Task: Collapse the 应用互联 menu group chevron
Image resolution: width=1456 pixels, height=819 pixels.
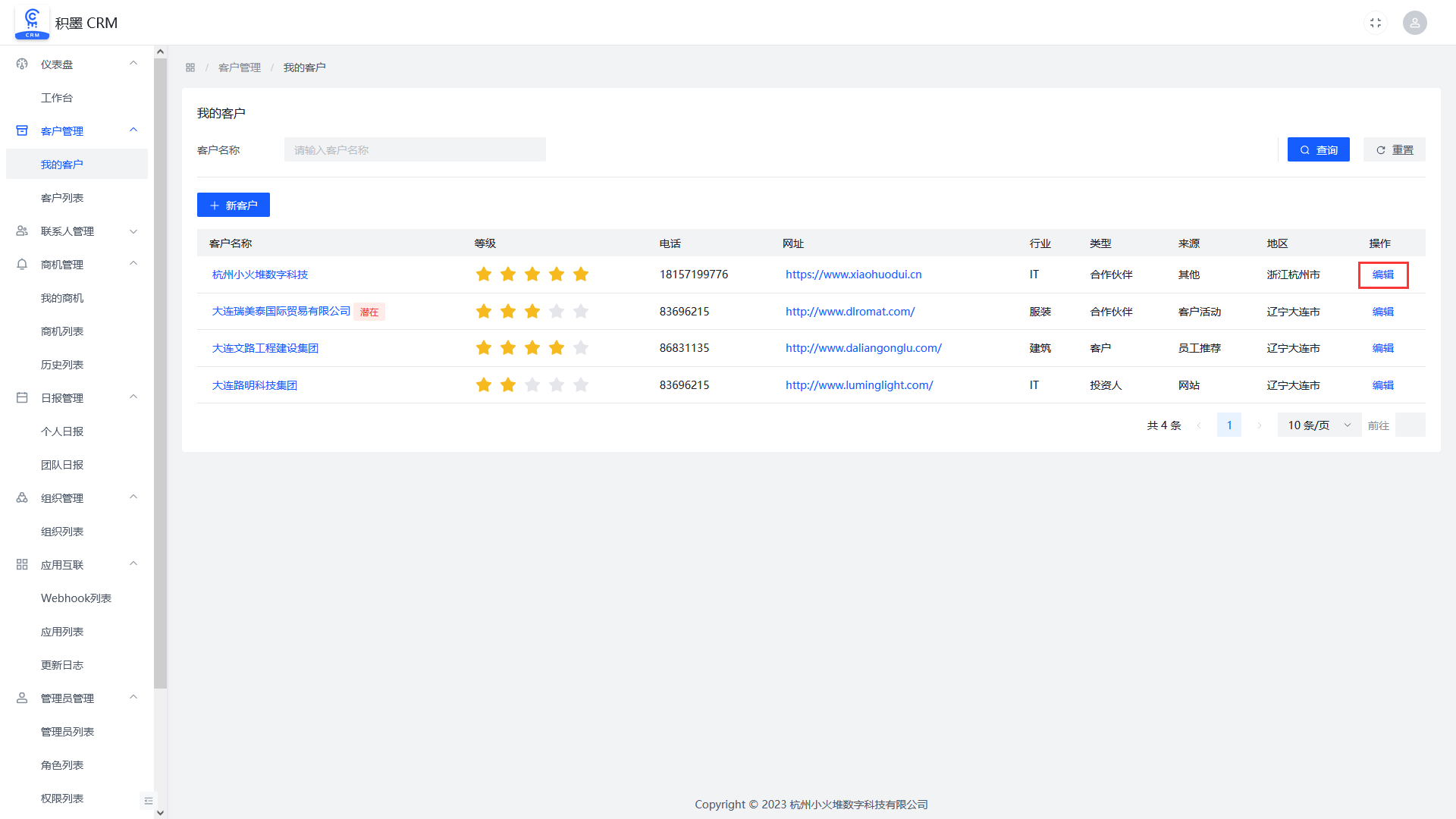Action: point(133,564)
